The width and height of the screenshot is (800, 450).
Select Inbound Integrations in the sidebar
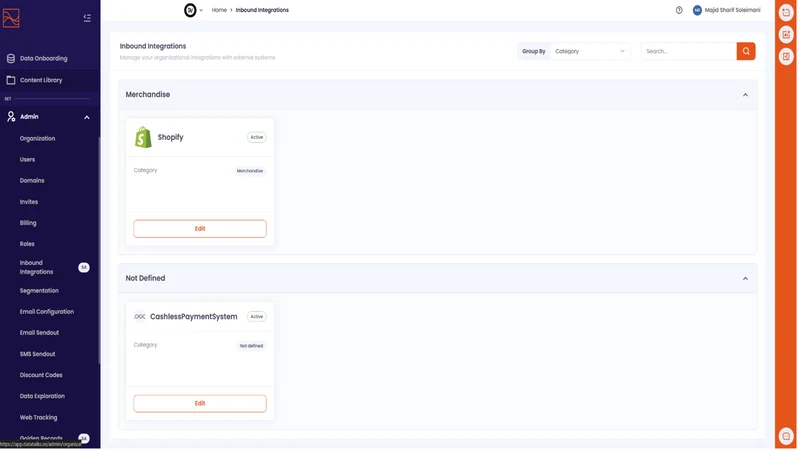[x=36, y=267]
